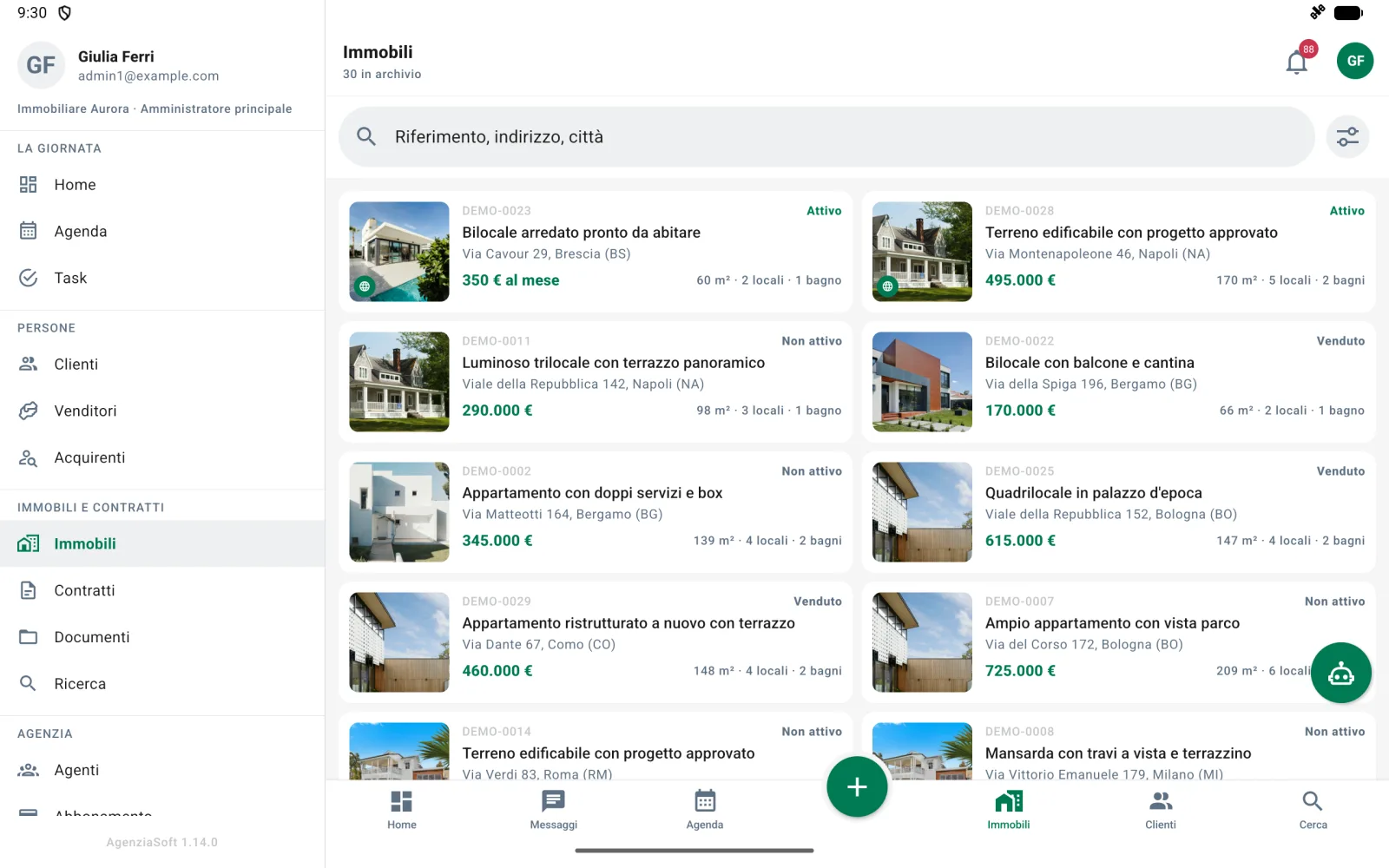Open DEMO-0014 Terreno edificabile in Roma
1389x868 pixels.
(x=596, y=746)
